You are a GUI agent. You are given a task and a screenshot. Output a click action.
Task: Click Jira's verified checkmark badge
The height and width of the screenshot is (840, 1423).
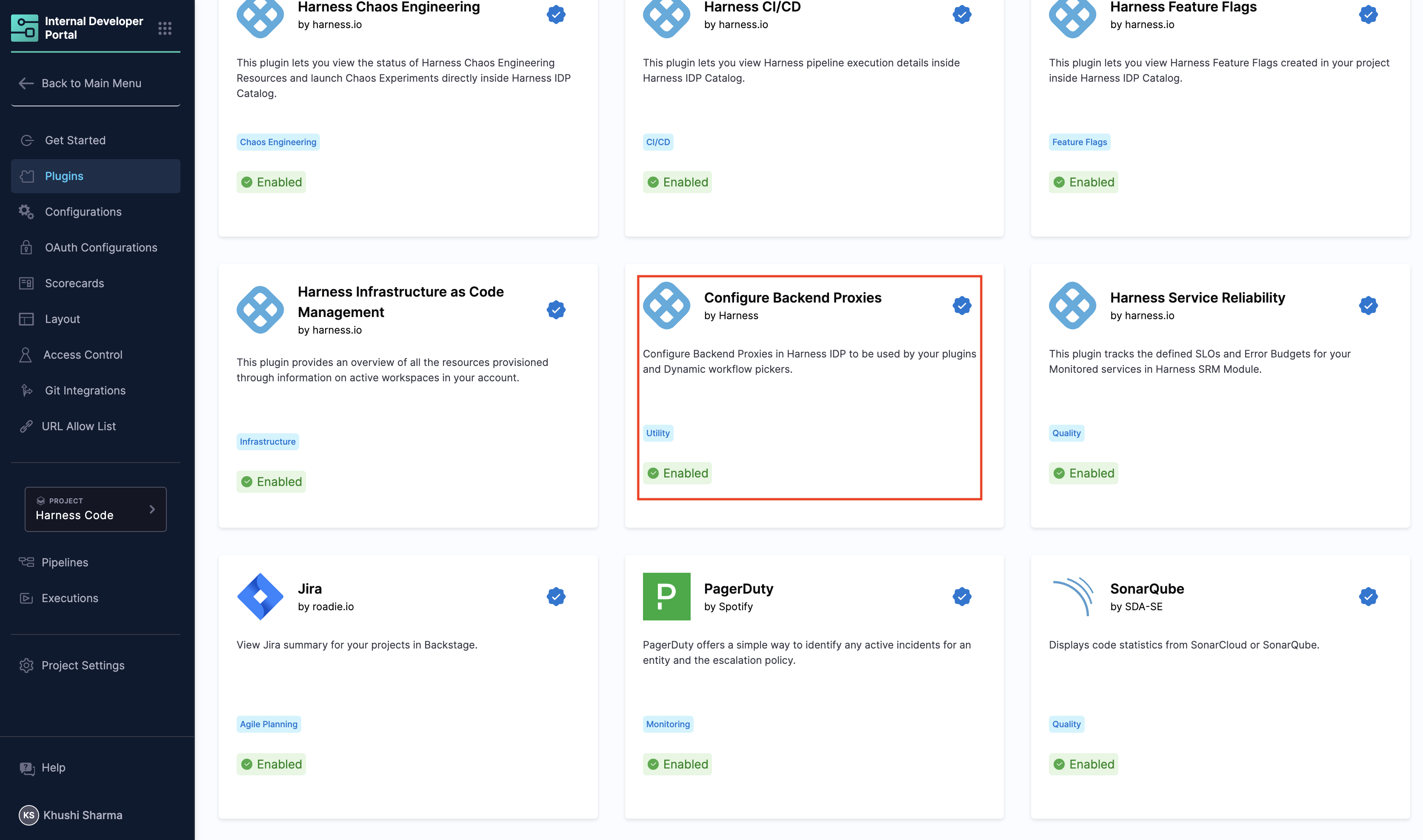(x=556, y=596)
